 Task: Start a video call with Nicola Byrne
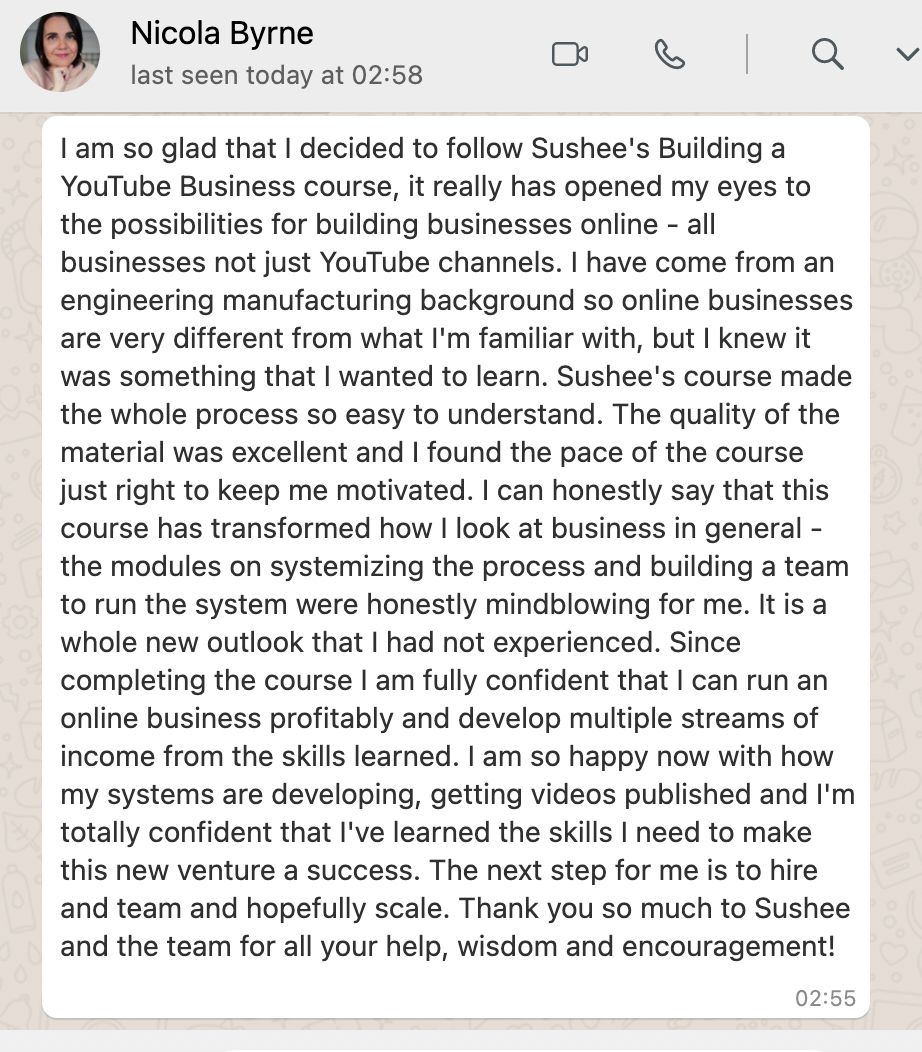pyautogui.click(x=570, y=54)
